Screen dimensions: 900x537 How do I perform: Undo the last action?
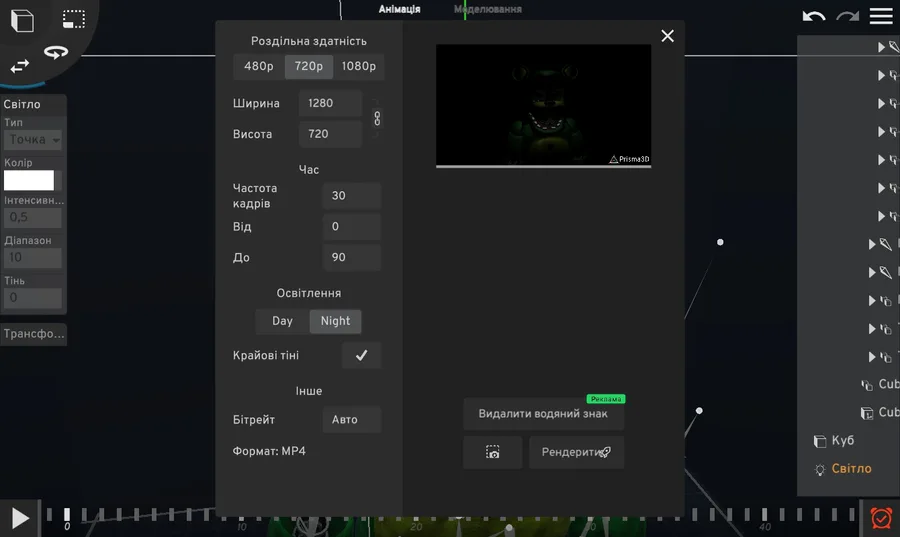(814, 16)
